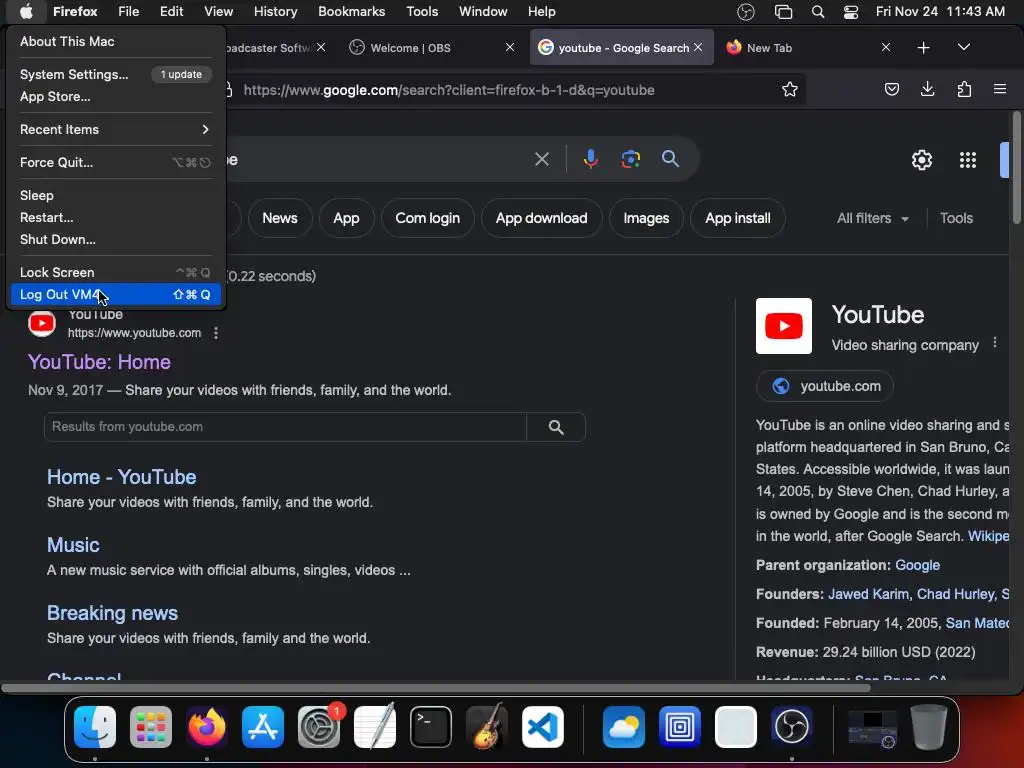The width and height of the screenshot is (1024, 768).
Task: Open Terminal from the Dock
Action: click(x=430, y=726)
